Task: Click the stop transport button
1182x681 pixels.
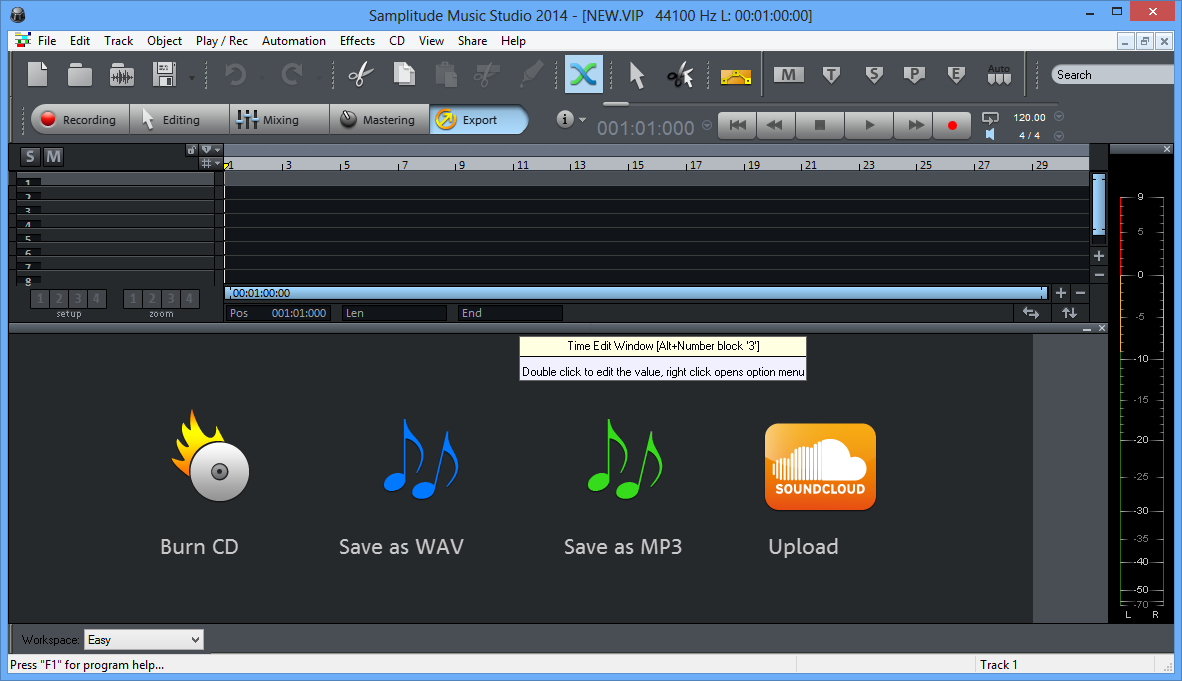Action: (x=819, y=125)
